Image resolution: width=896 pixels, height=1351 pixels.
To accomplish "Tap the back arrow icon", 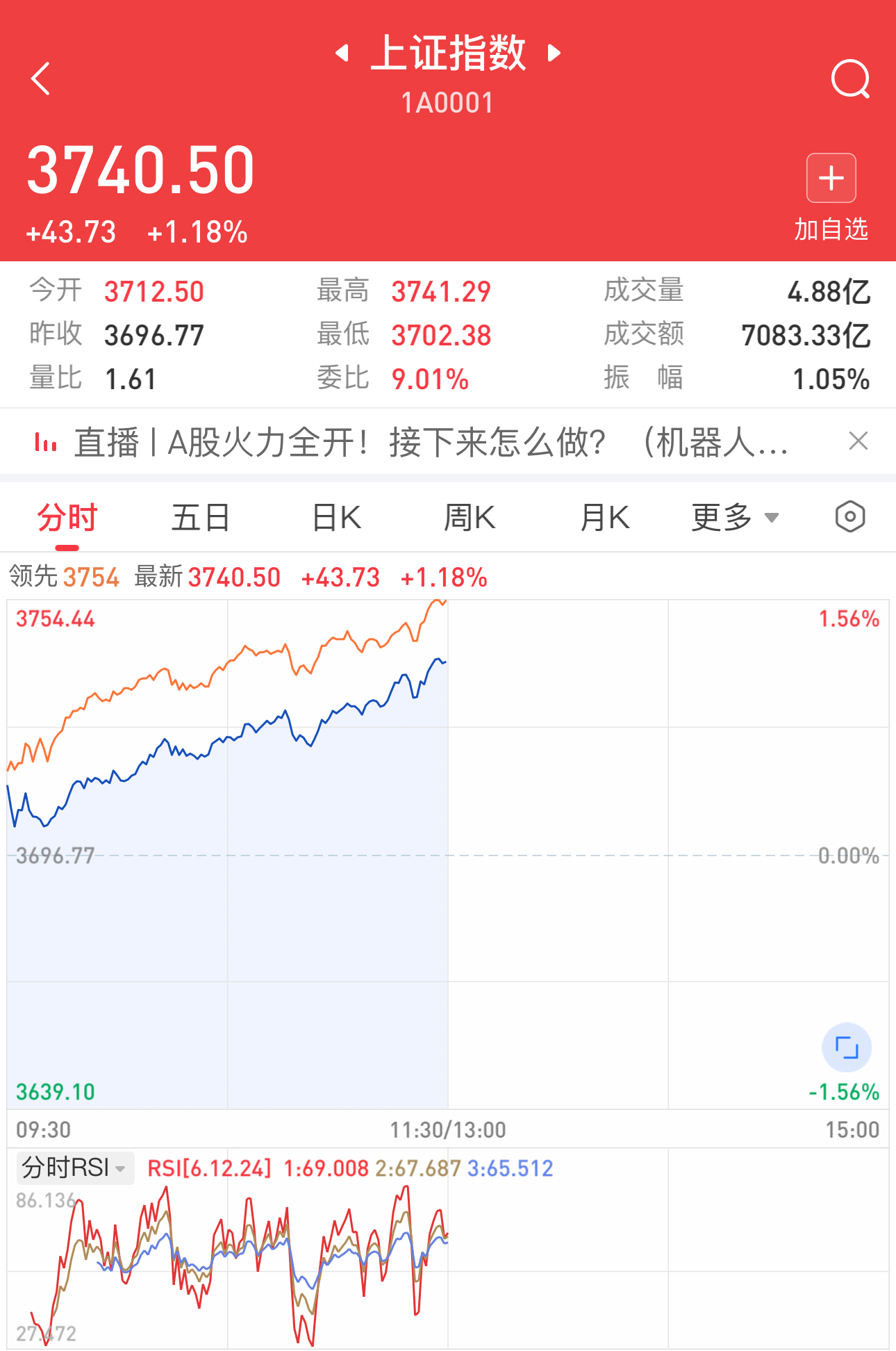I will coord(41,78).
